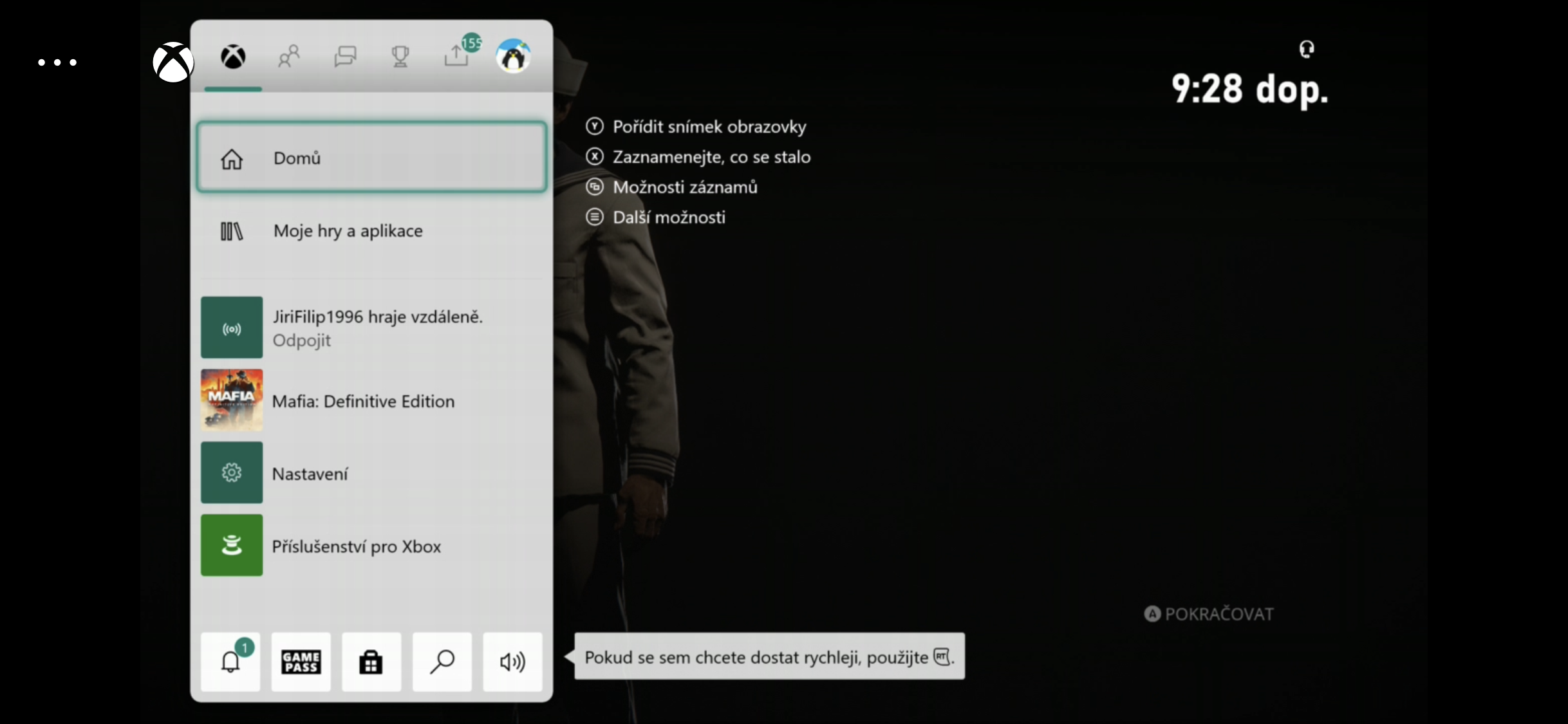The width and height of the screenshot is (1568, 724).
Task: Open the Achievements trophy tab
Action: 400,57
